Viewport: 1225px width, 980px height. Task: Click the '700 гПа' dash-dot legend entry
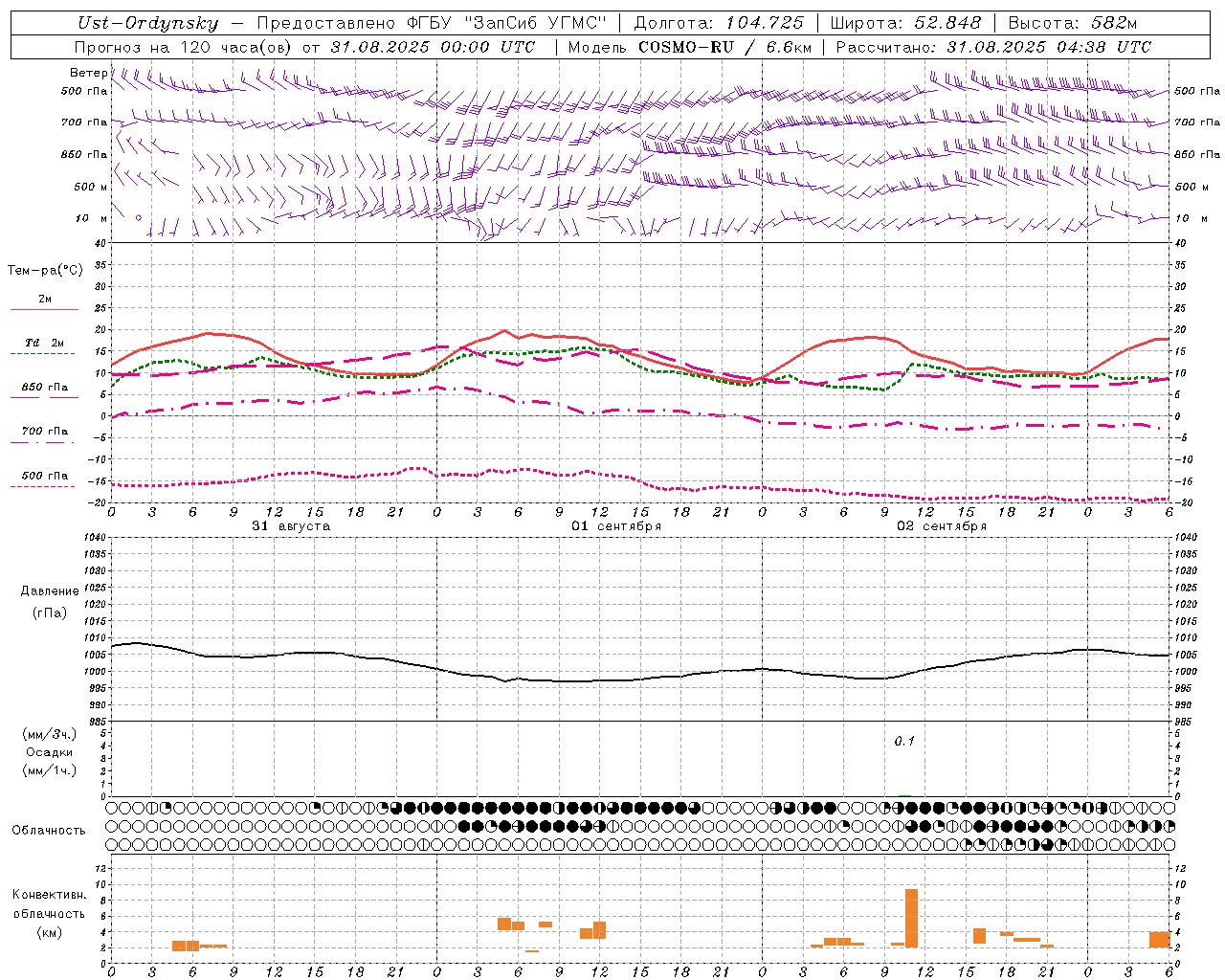pos(44,435)
